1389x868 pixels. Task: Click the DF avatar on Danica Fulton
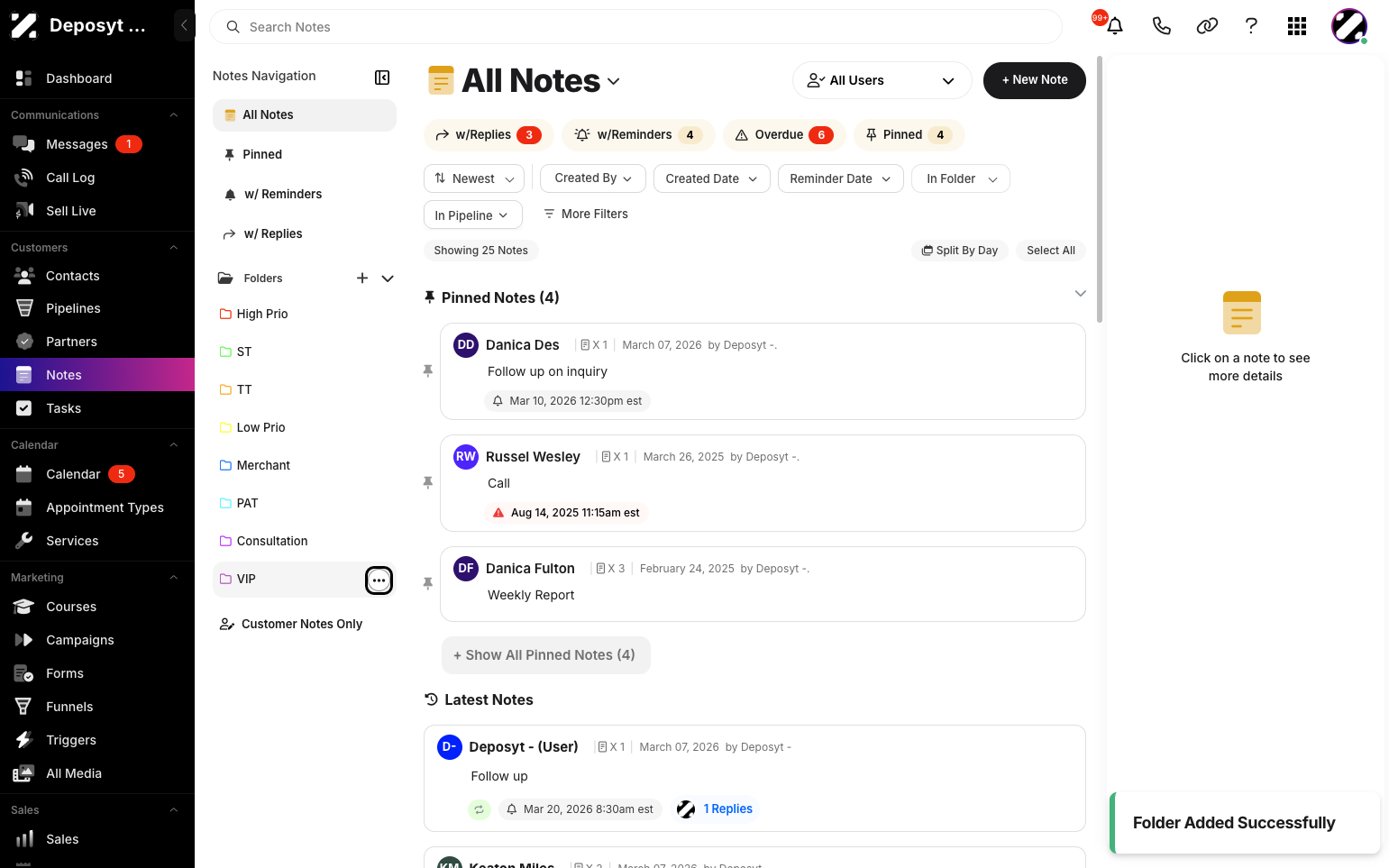pos(466,569)
